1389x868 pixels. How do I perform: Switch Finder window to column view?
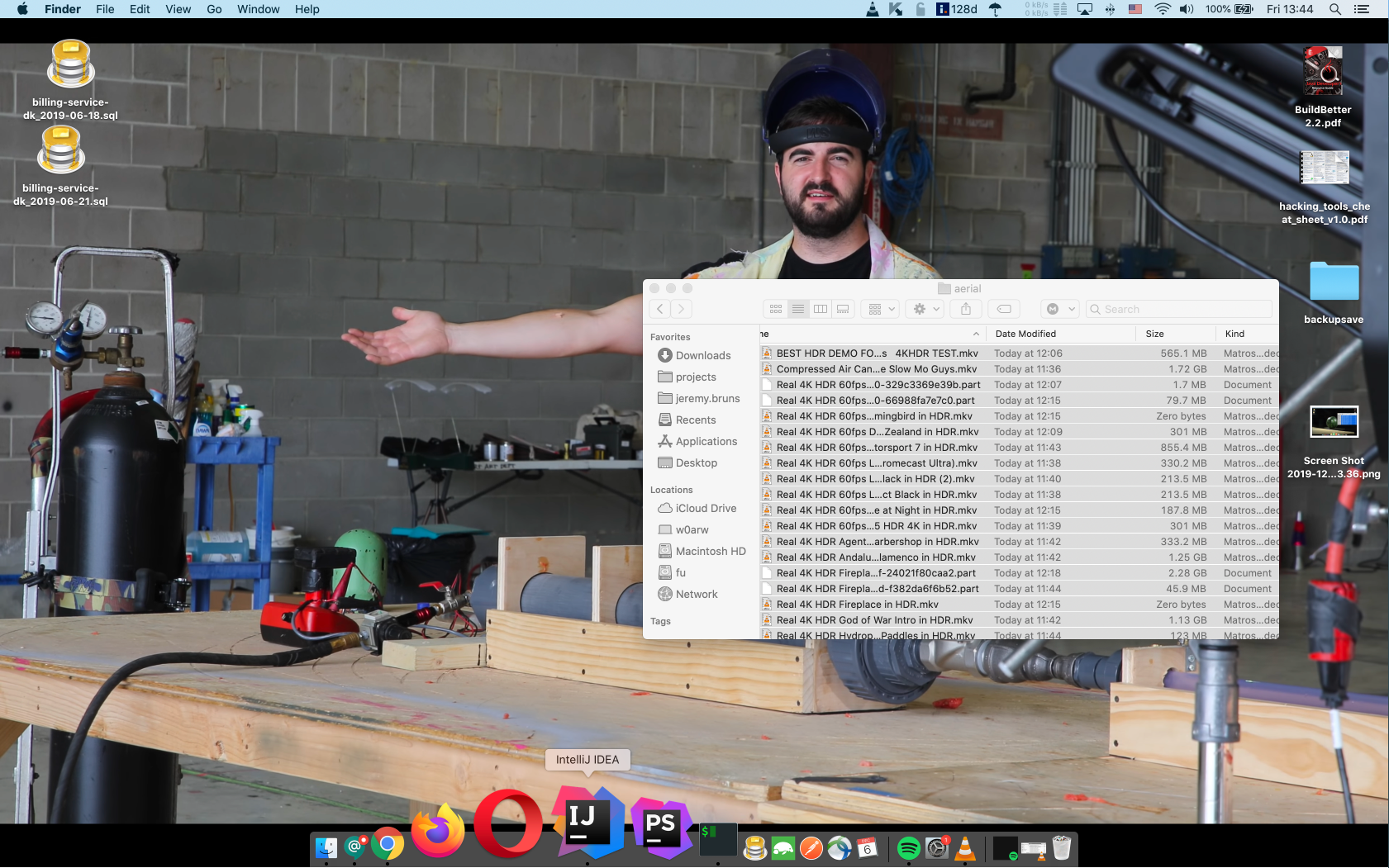point(821,309)
